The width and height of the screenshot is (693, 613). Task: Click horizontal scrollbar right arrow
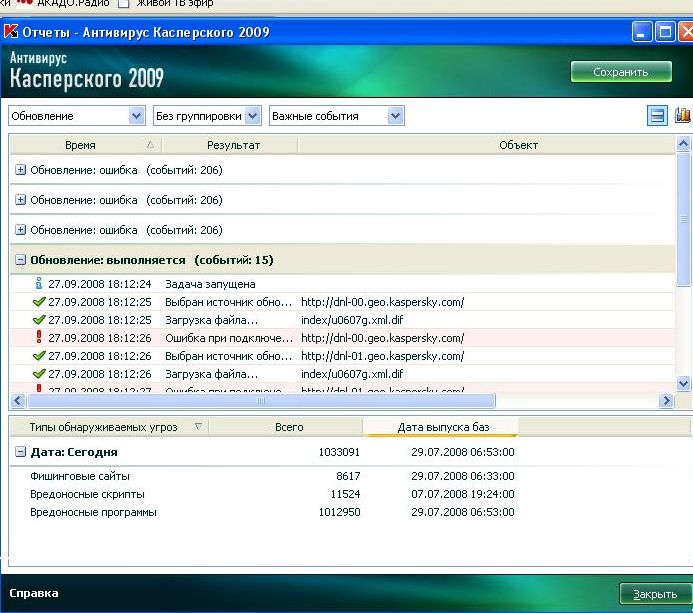click(666, 400)
